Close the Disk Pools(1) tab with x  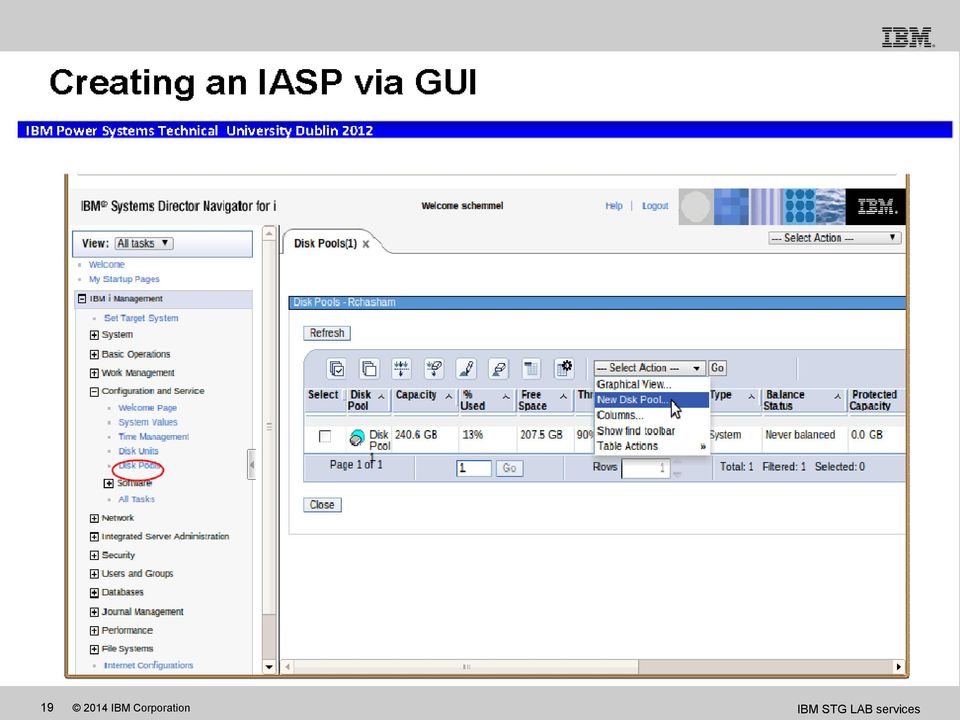[x=366, y=244]
